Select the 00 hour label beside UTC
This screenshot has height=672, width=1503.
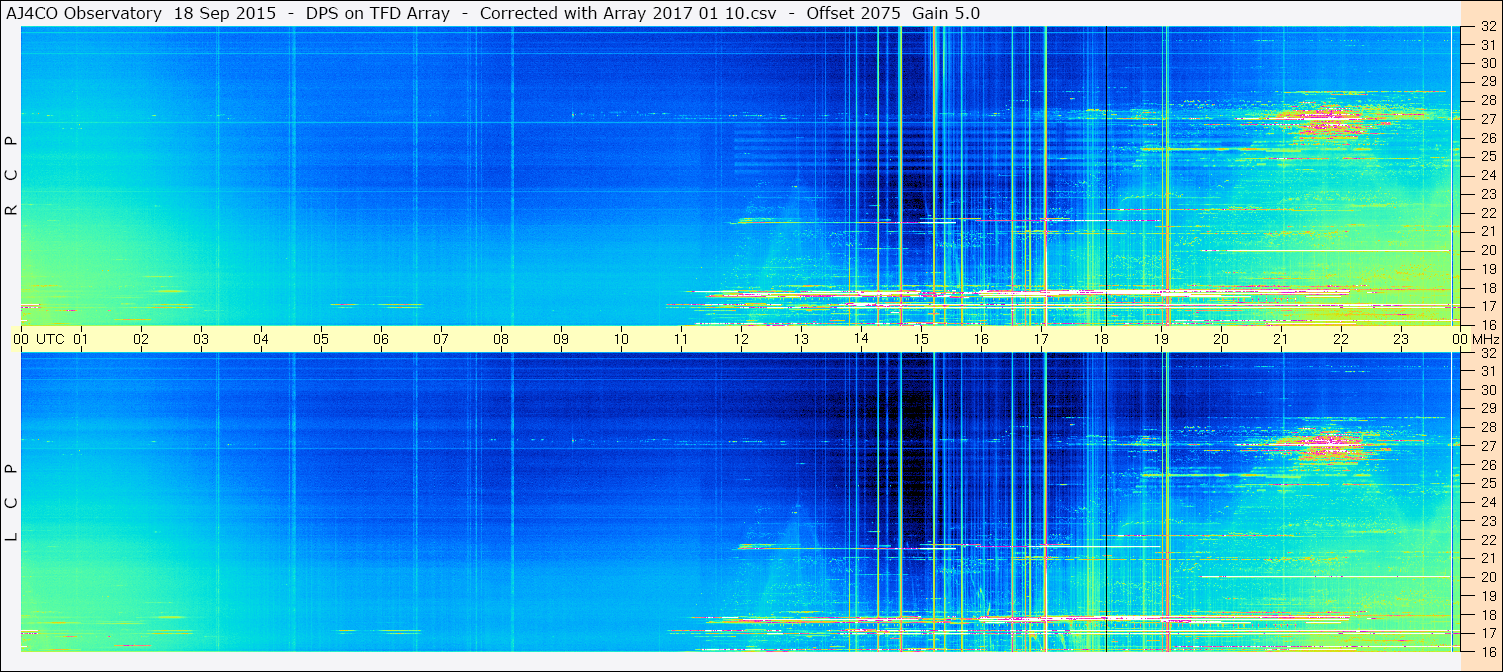pyautogui.click(x=20, y=340)
